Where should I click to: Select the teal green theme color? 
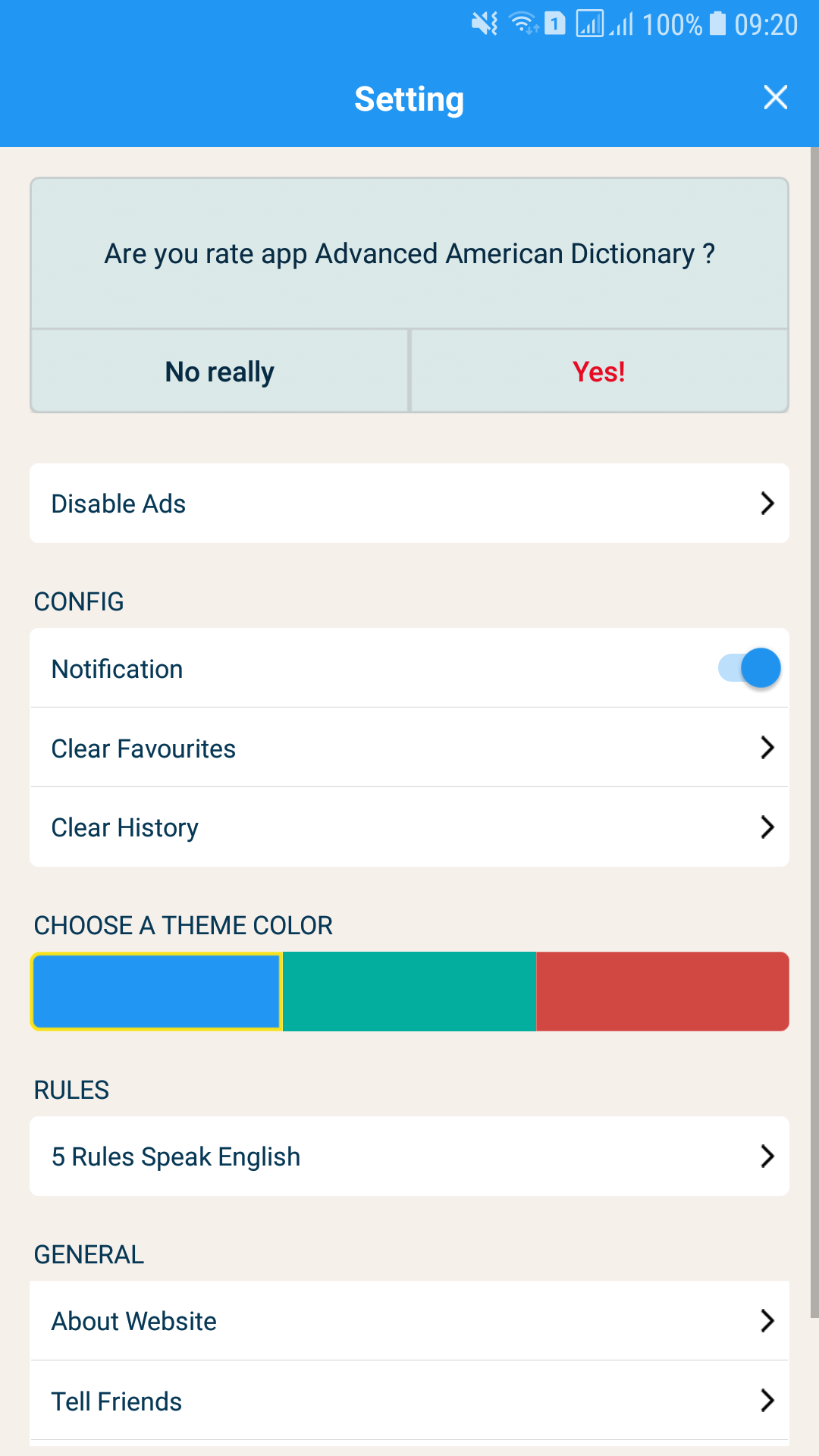409,992
